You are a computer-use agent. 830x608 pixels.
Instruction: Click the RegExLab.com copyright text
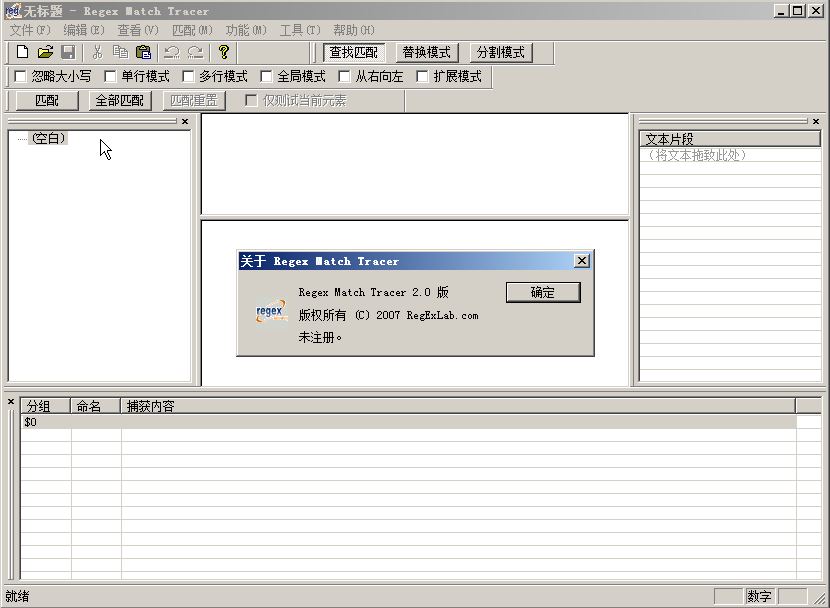point(388,315)
